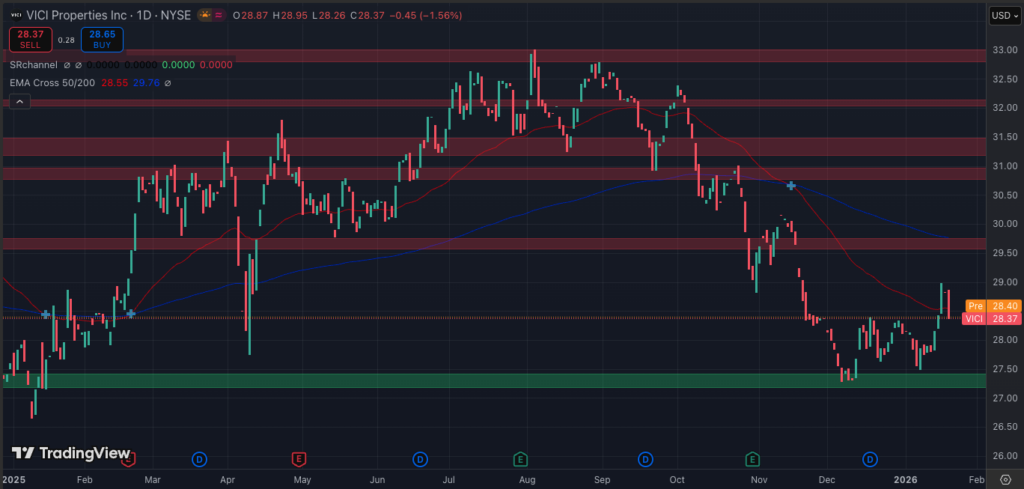Click the red May earnings E marker
The height and width of the screenshot is (489, 1024).
pos(298,460)
